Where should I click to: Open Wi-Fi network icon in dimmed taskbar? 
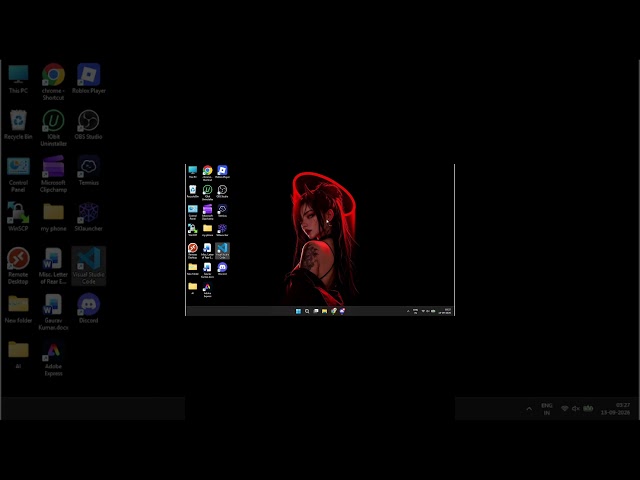564,409
